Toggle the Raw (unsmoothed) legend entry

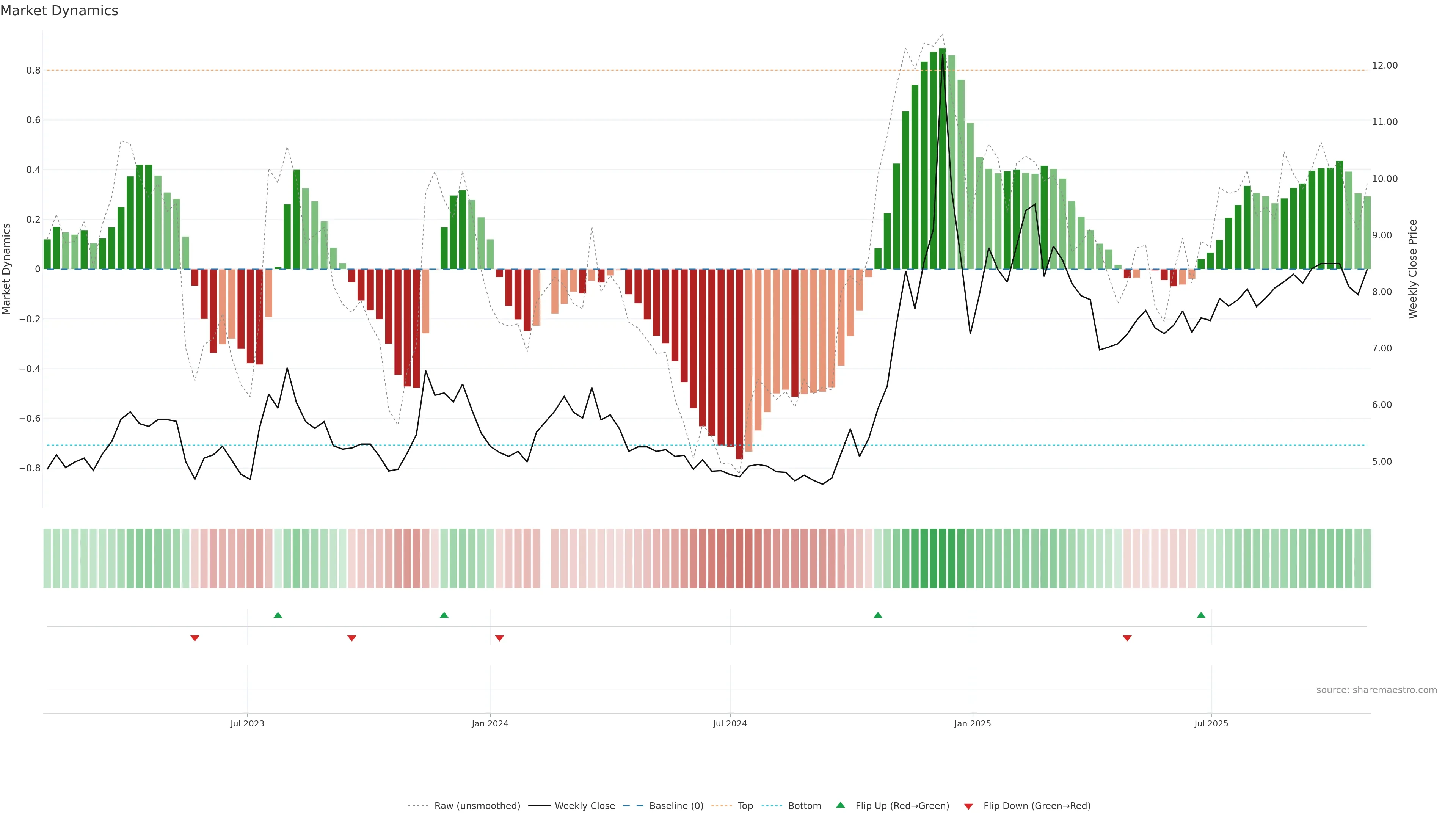477,806
